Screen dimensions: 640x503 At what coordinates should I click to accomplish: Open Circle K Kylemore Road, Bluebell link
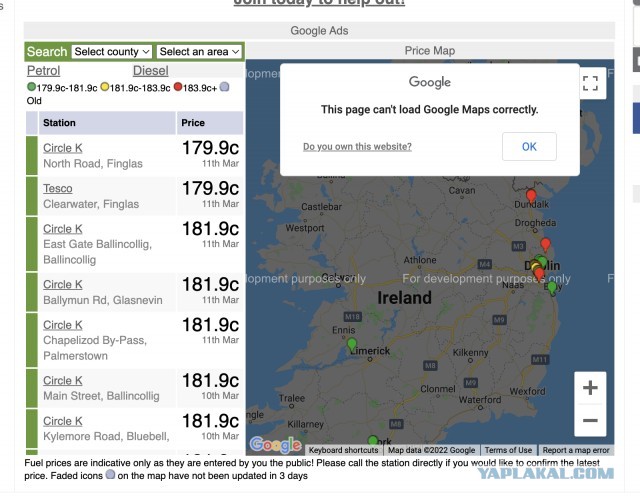click(63, 421)
